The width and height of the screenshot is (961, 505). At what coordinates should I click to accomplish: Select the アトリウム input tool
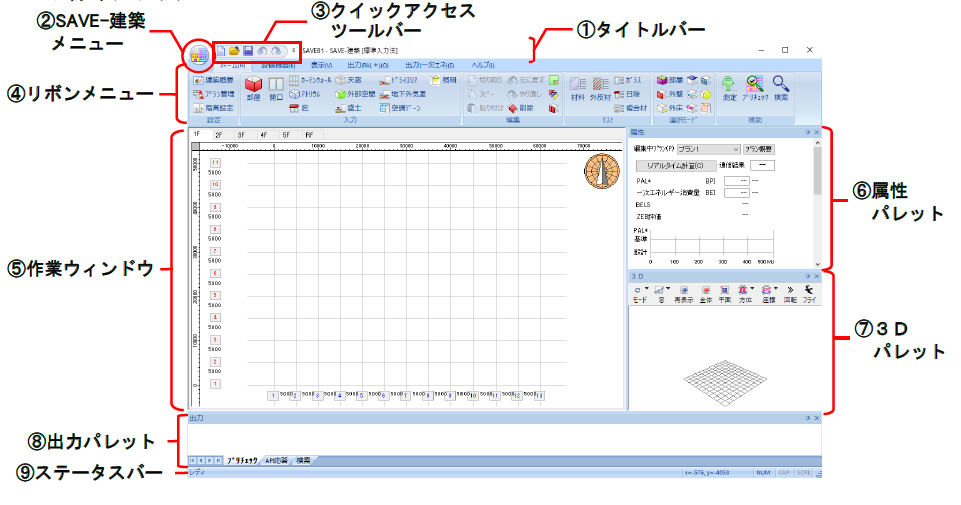click(x=305, y=94)
